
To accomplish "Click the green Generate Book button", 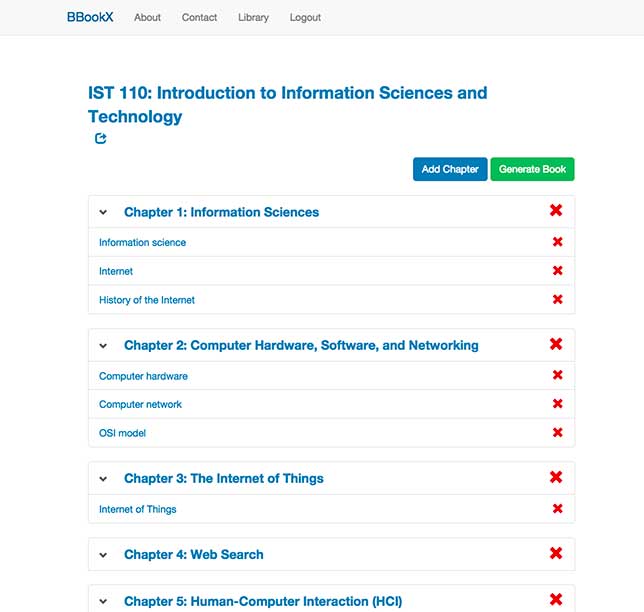I will [532, 169].
